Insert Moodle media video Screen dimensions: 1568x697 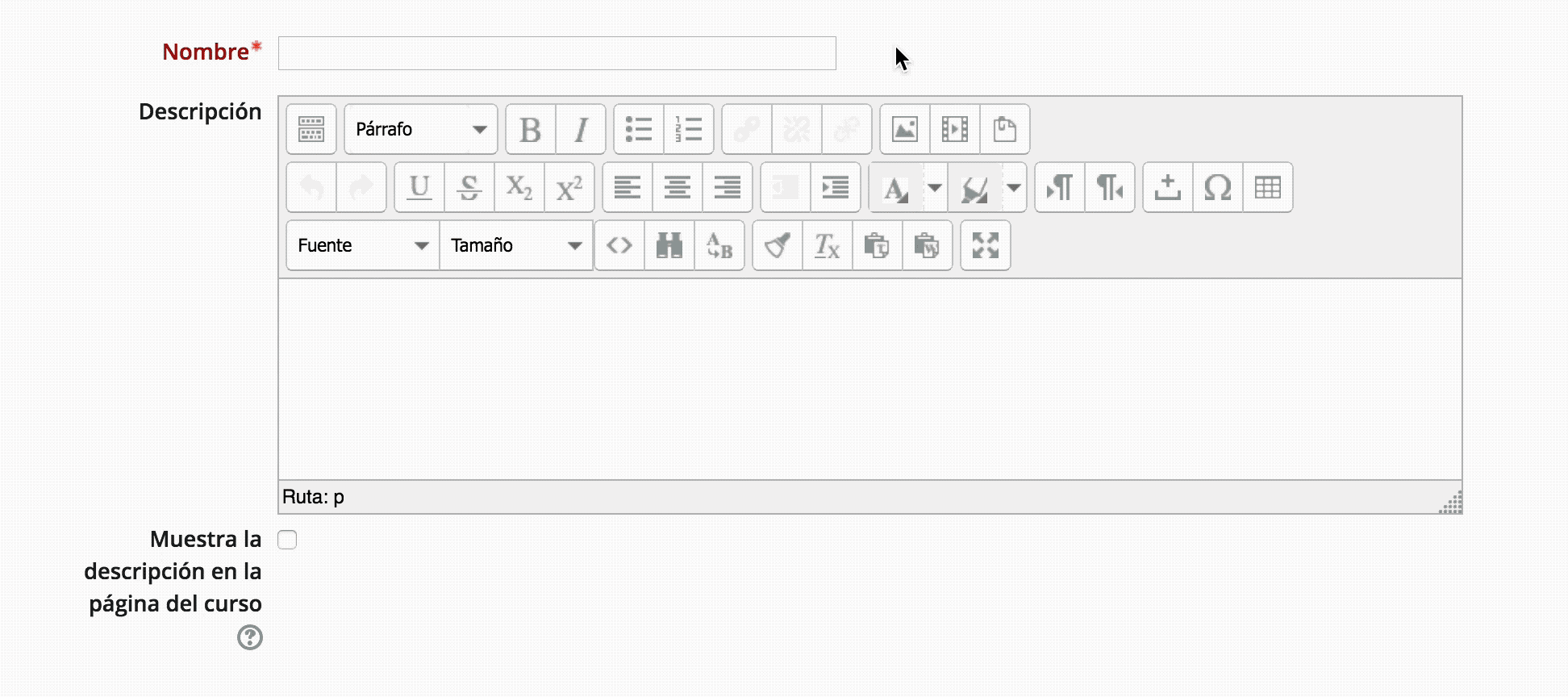[954, 129]
